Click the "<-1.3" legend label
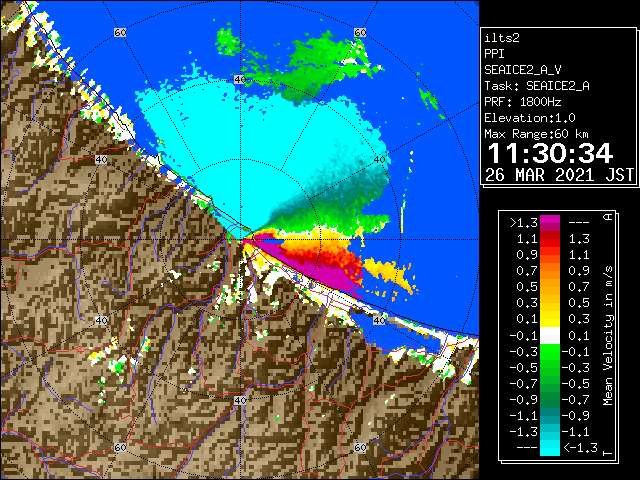 (580, 447)
